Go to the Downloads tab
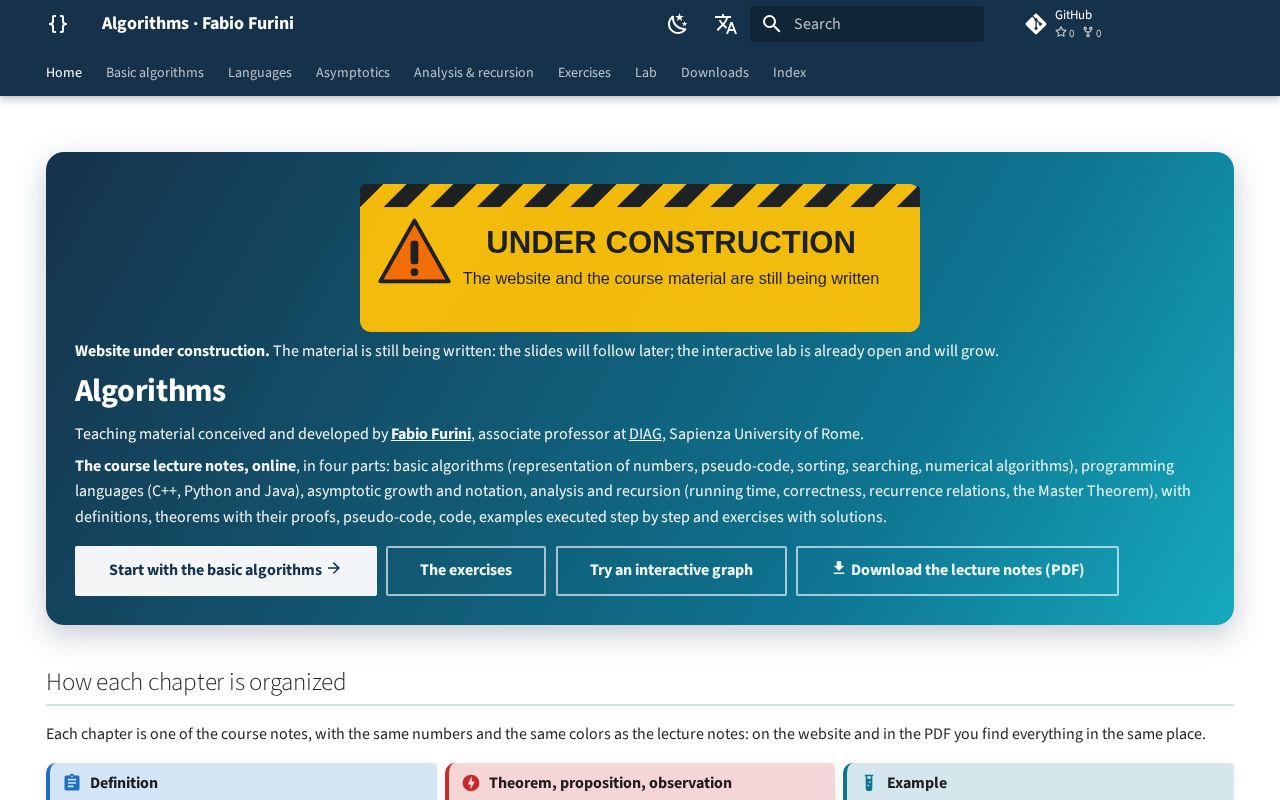This screenshot has width=1280, height=800. pyautogui.click(x=715, y=72)
